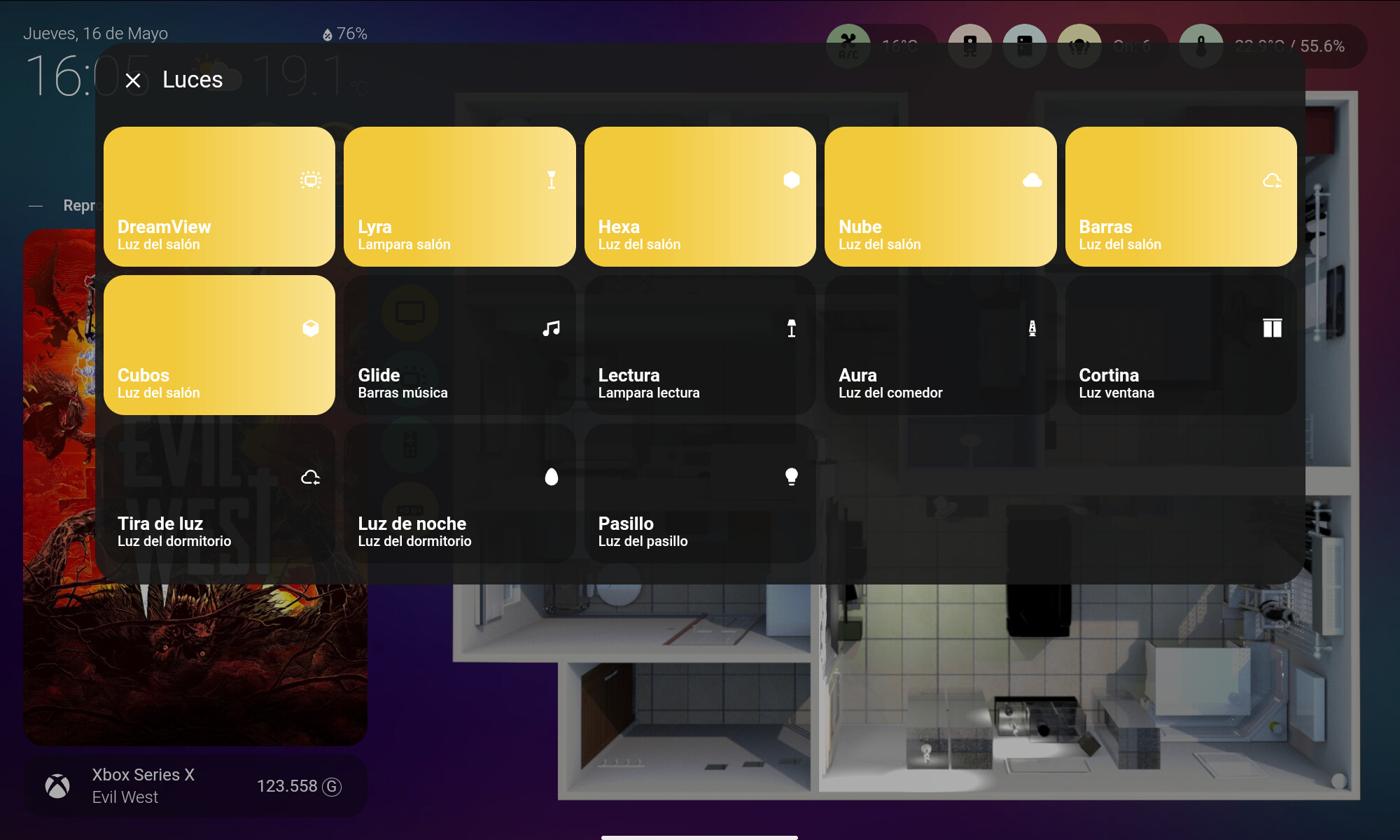
Task: Click the Pasillo light bulb icon
Action: [792, 477]
